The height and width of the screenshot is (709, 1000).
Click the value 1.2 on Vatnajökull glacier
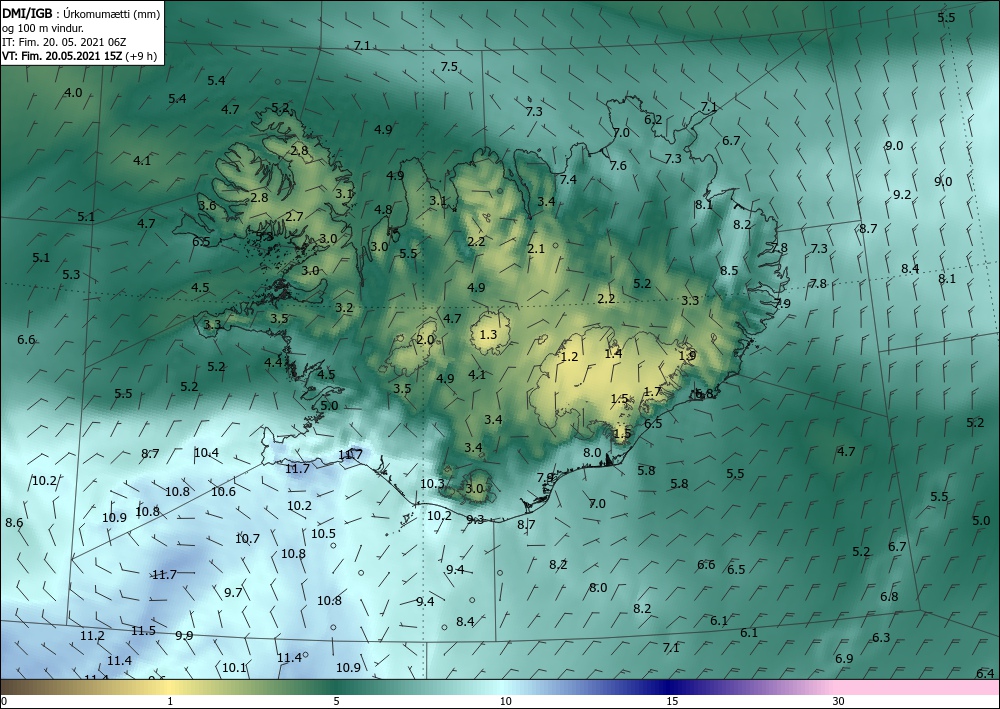(x=569, y=356)
